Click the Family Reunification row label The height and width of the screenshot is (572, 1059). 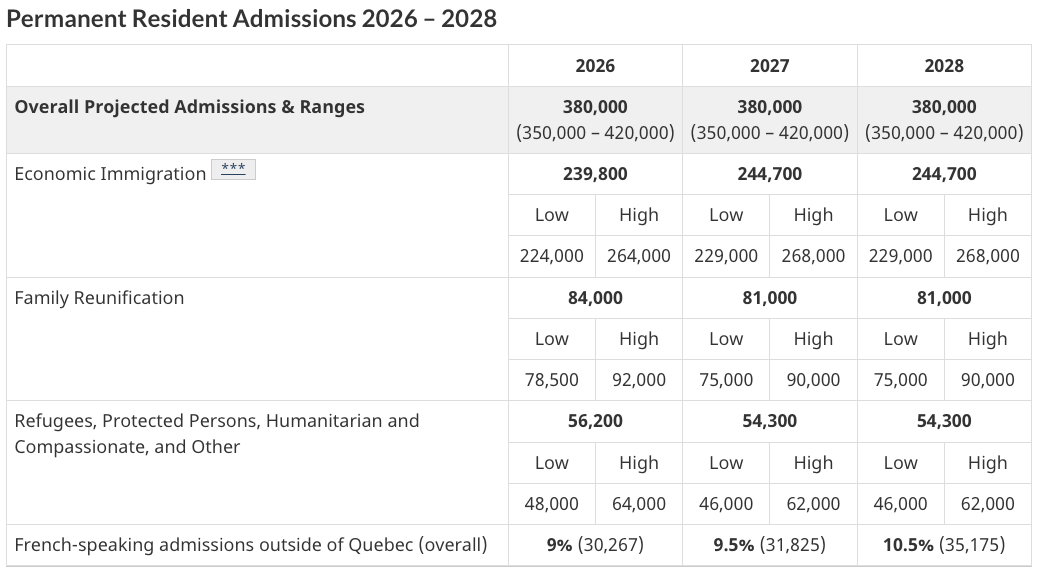coord(99,298)
